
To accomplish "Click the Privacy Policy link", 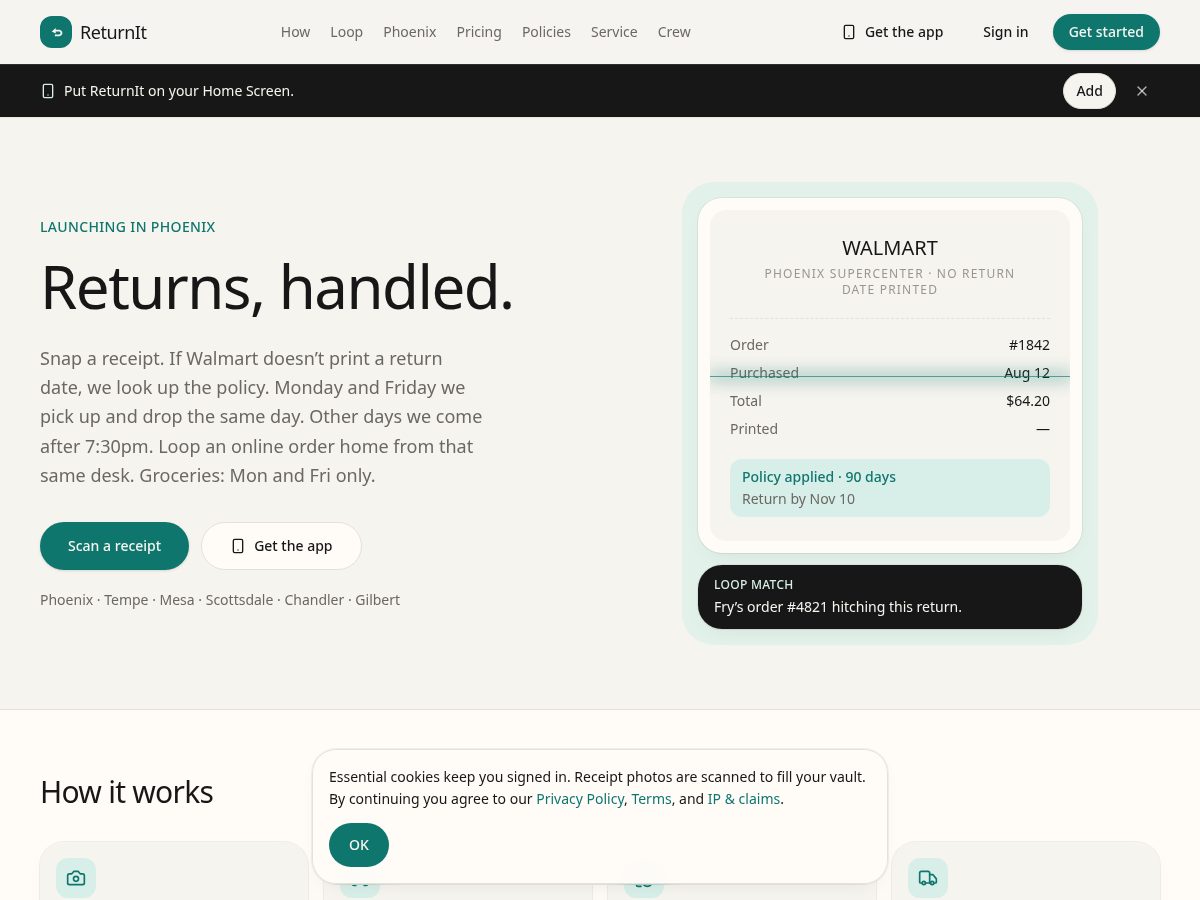I will click(580, 799).
